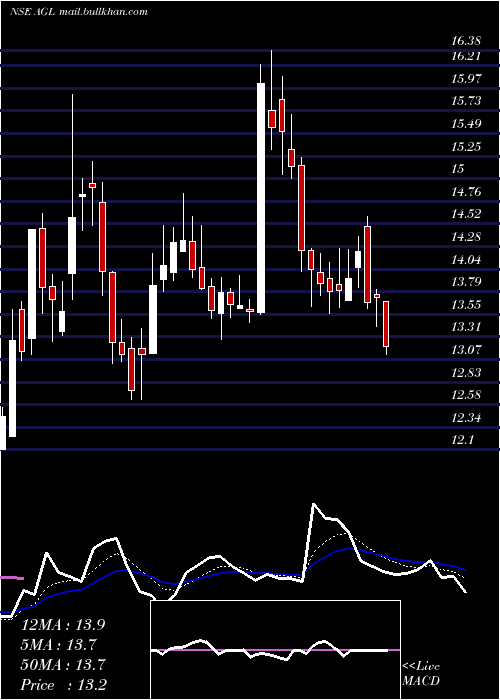The width and height of the screenshot is (500, 700).
Task: Click the 15 price axis label
Action: (x=458, y=169)
